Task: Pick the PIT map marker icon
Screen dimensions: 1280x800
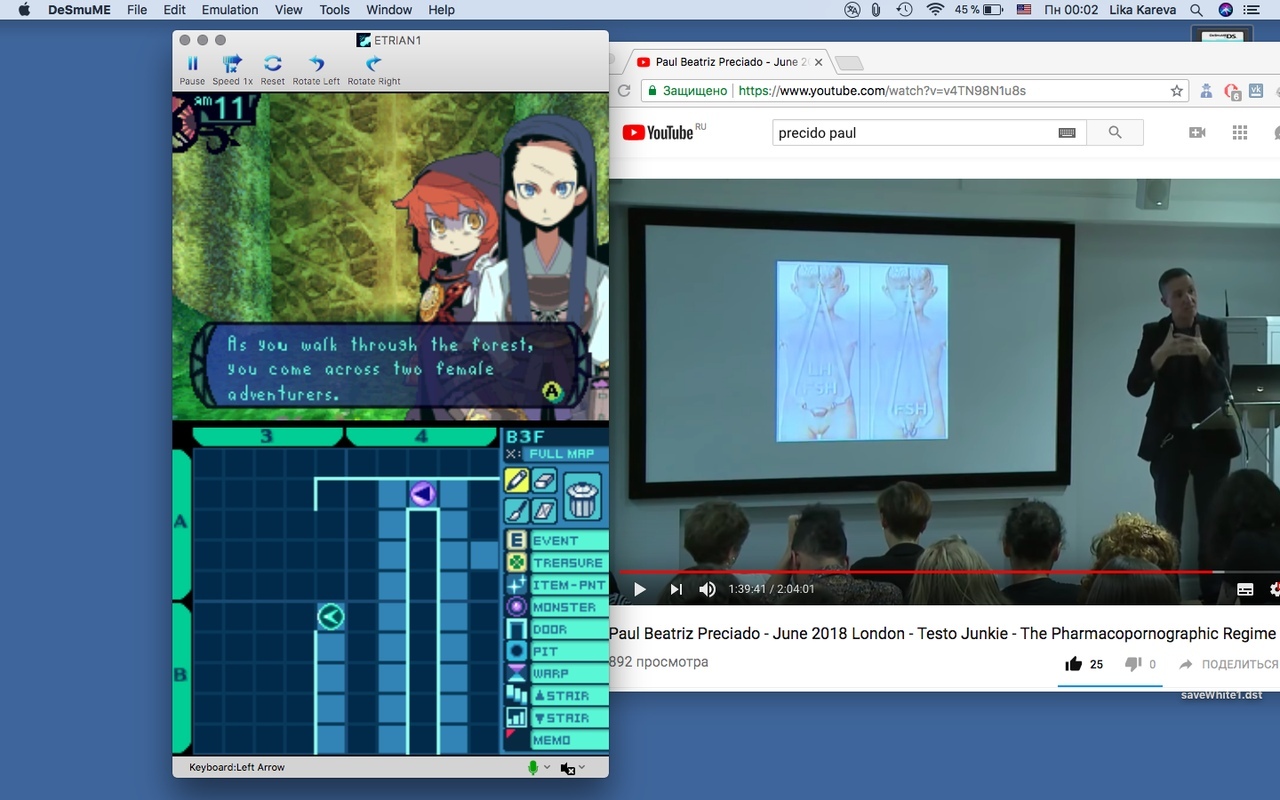Action: pyautogui.click(x=516, y=651)
